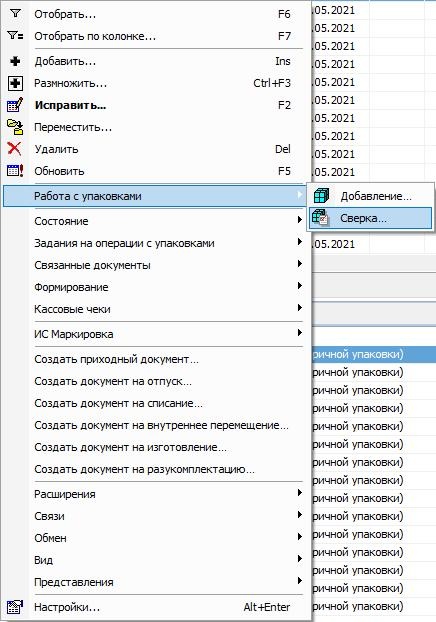Image resolution: width=436 pixels, height=622 pixels.
Task: Select the highlighted упаковки row in the list
Action: (x=373, y=354)
